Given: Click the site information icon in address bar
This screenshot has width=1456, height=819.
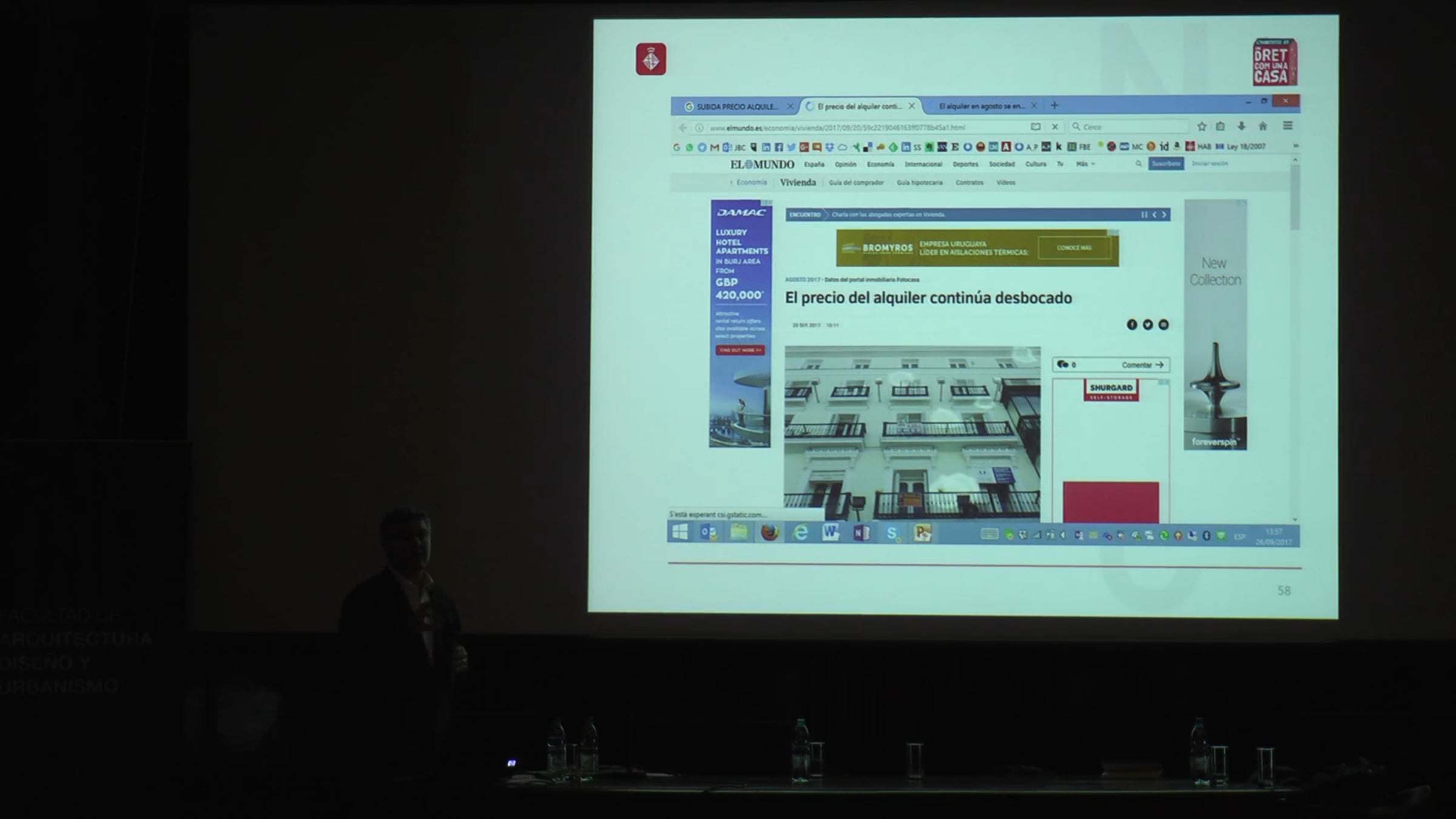Looking at the screenshot, I should pyautogui.click(x=699, y=127).
